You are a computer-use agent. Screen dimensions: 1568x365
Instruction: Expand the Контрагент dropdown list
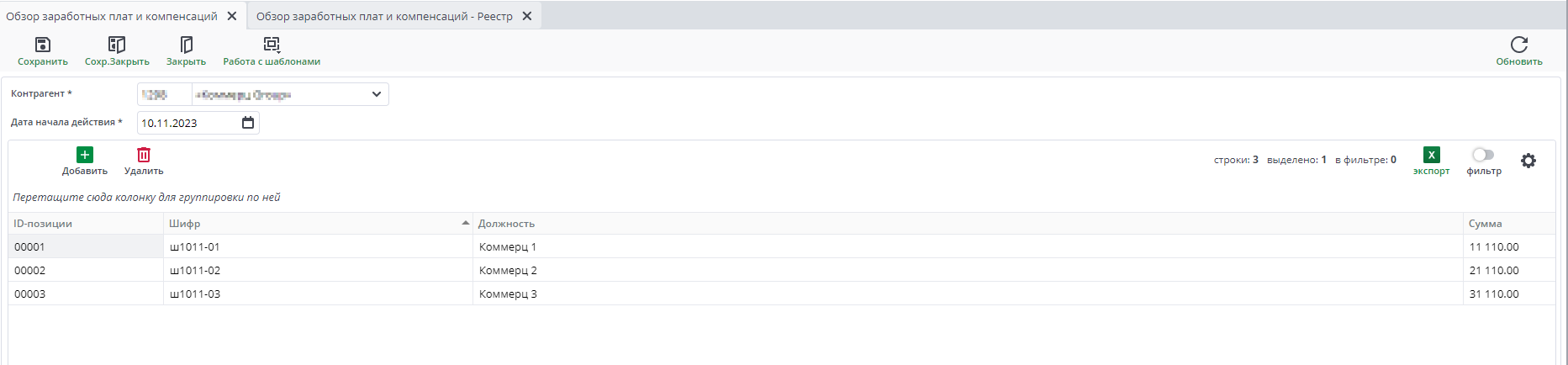[x=377, y=94]
